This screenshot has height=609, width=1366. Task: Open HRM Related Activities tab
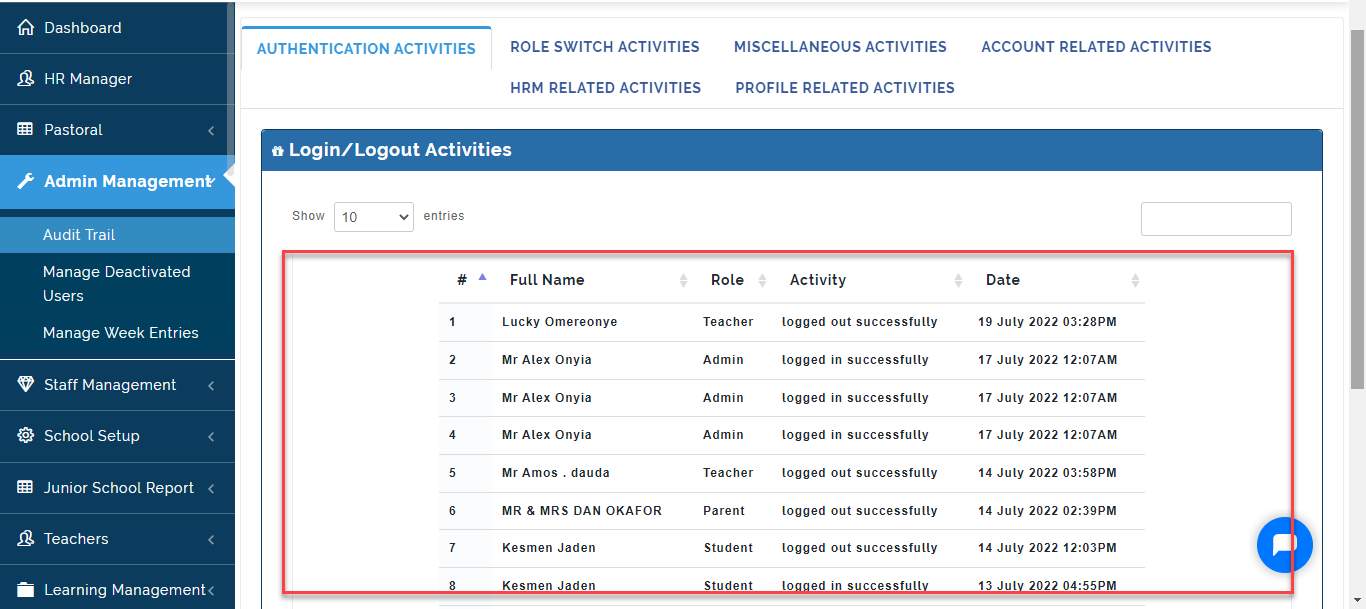(x=605, y=88)
